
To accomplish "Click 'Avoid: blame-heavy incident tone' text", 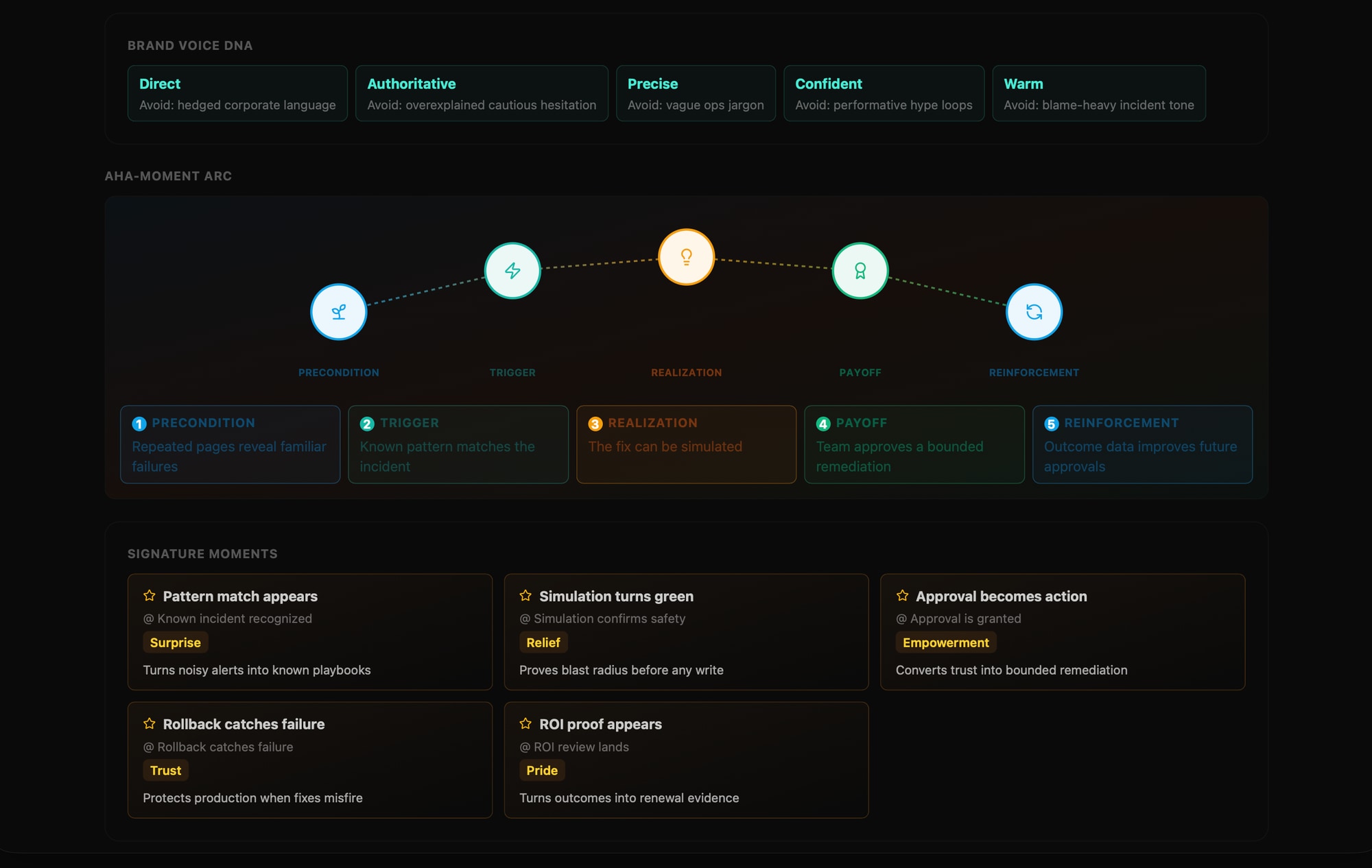I will 1099,105.
